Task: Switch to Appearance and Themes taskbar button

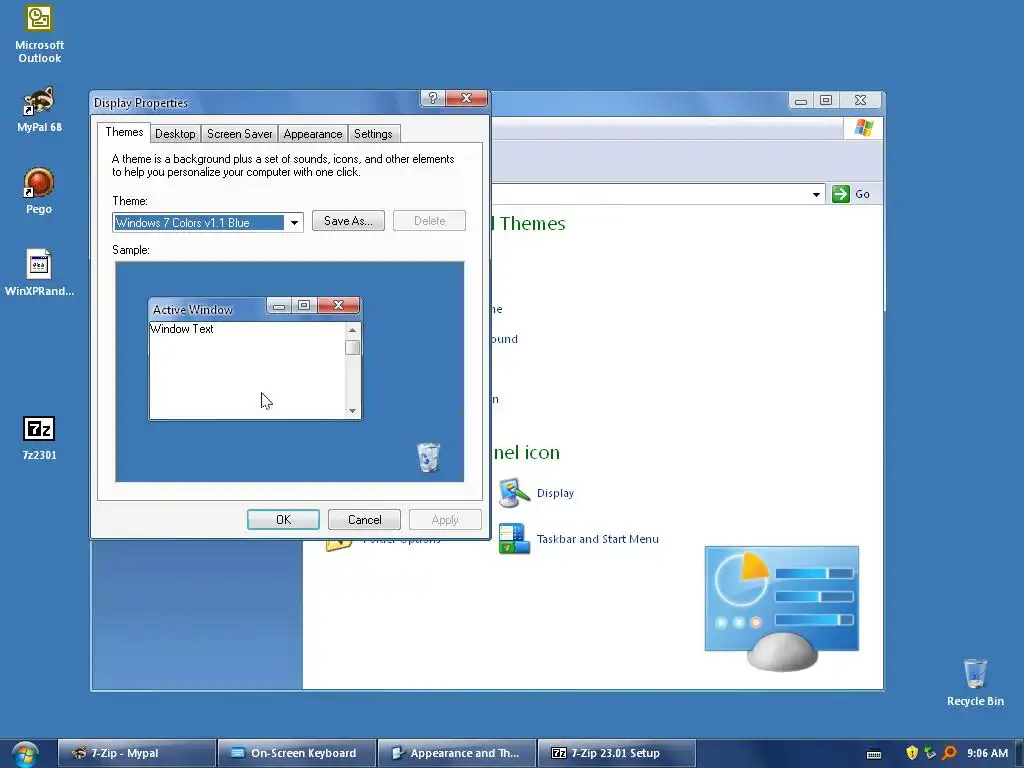Action: pyautogui.click(x=456, y=753)
